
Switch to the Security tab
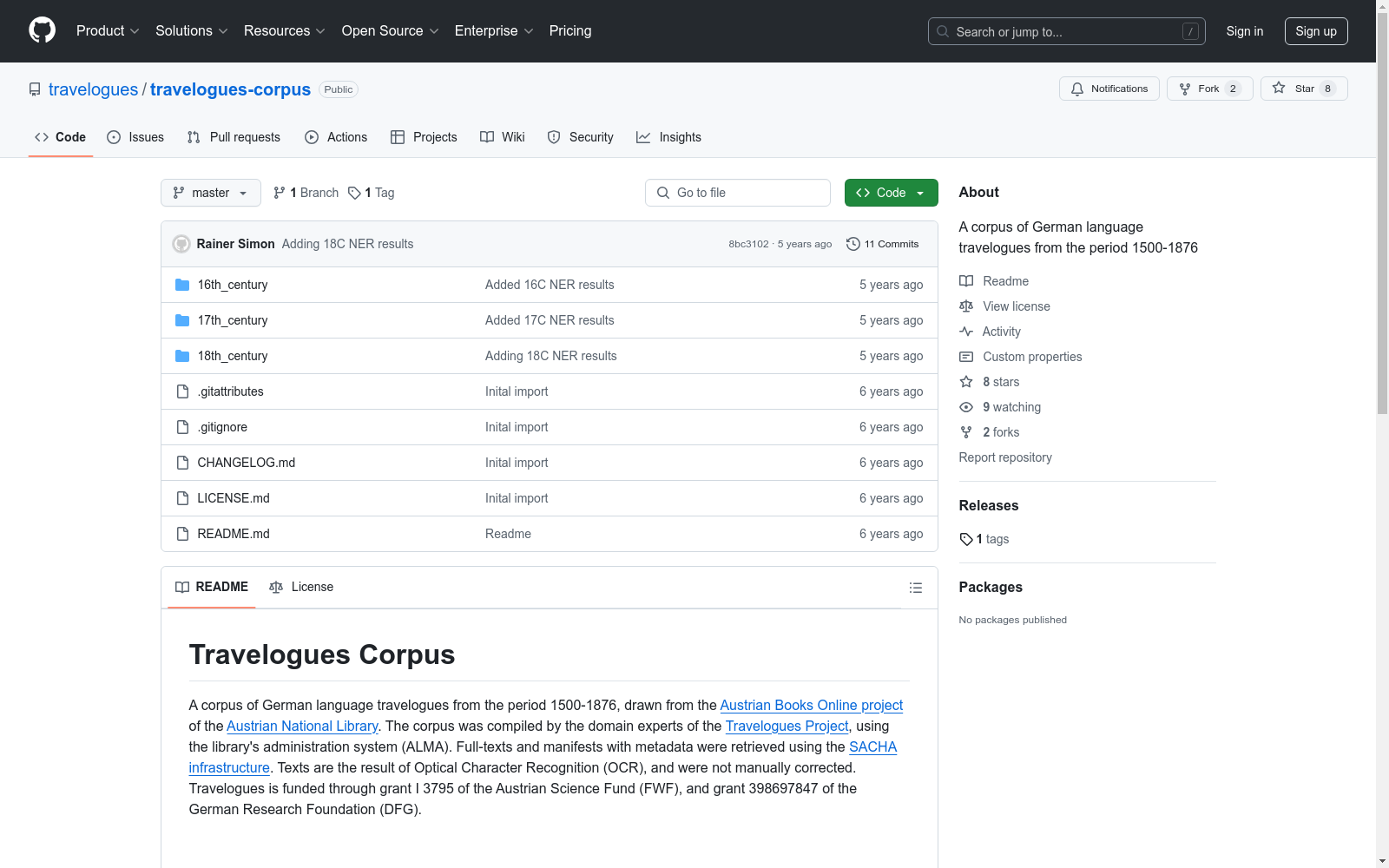tap(580, 137)
